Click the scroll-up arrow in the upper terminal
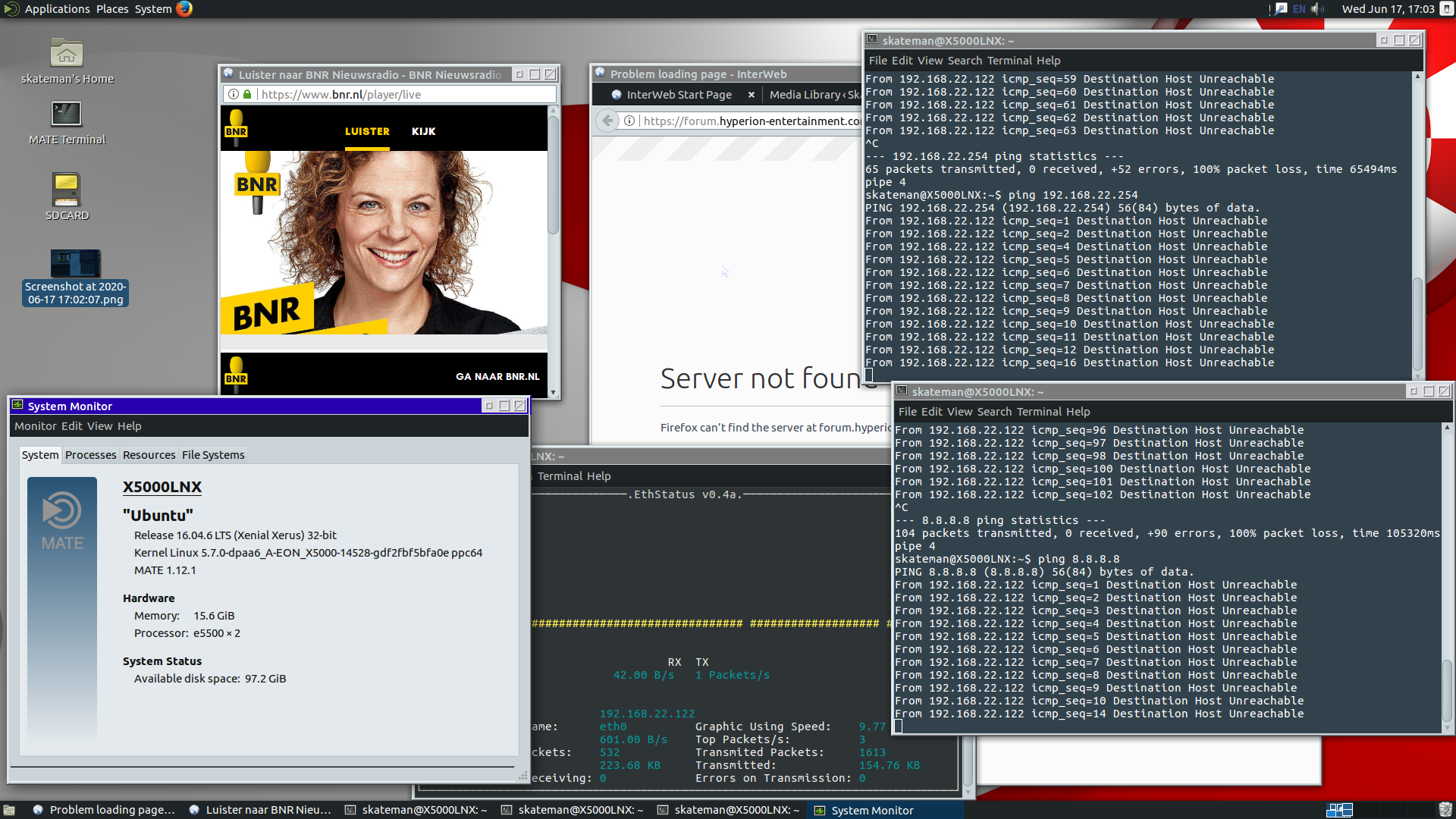The height and width of the screenshot is (819, 1456). 1417,77
